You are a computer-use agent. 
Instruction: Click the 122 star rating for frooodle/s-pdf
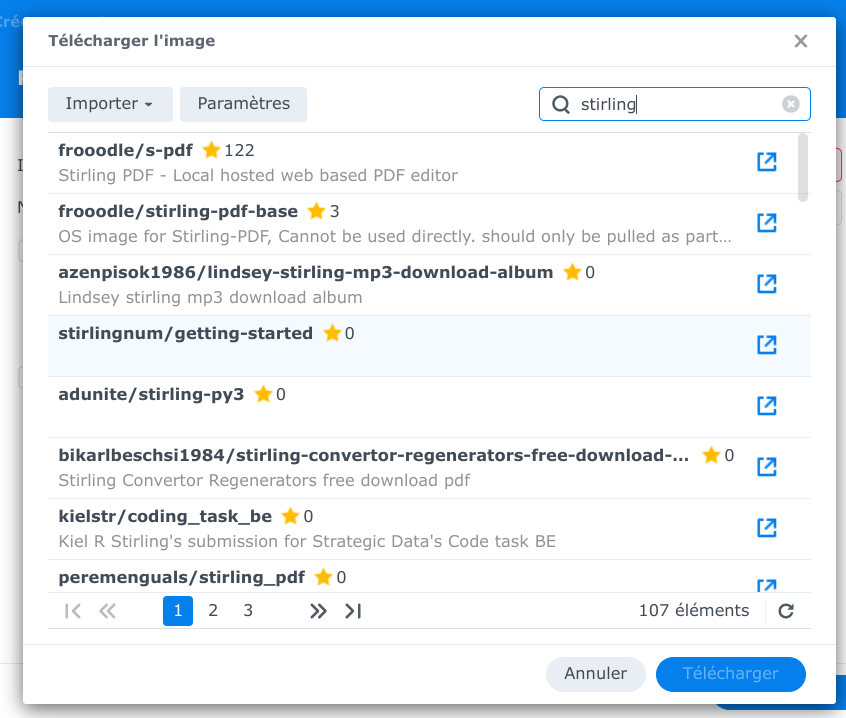(228, 150)
